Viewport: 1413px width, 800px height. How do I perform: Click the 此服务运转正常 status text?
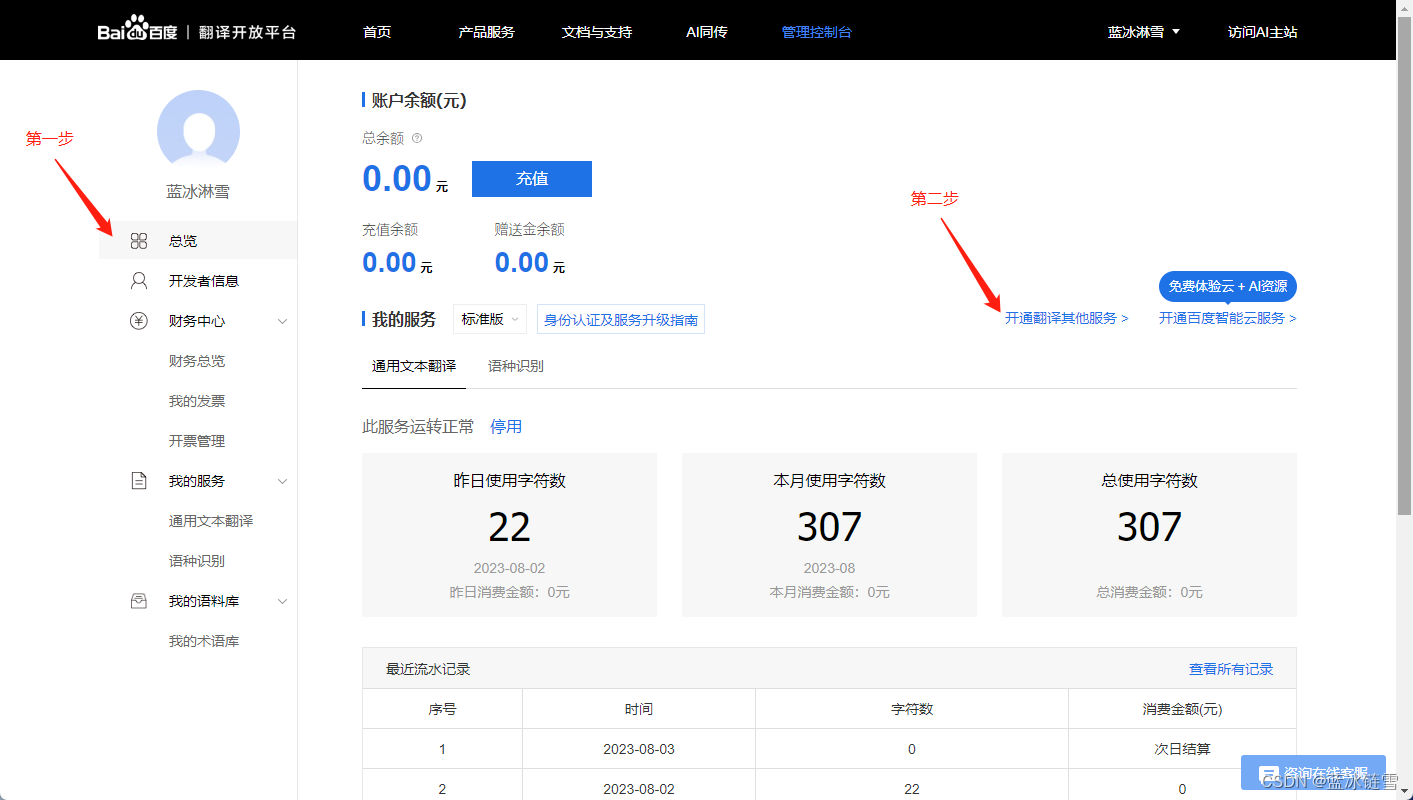(x=418, y=427)
